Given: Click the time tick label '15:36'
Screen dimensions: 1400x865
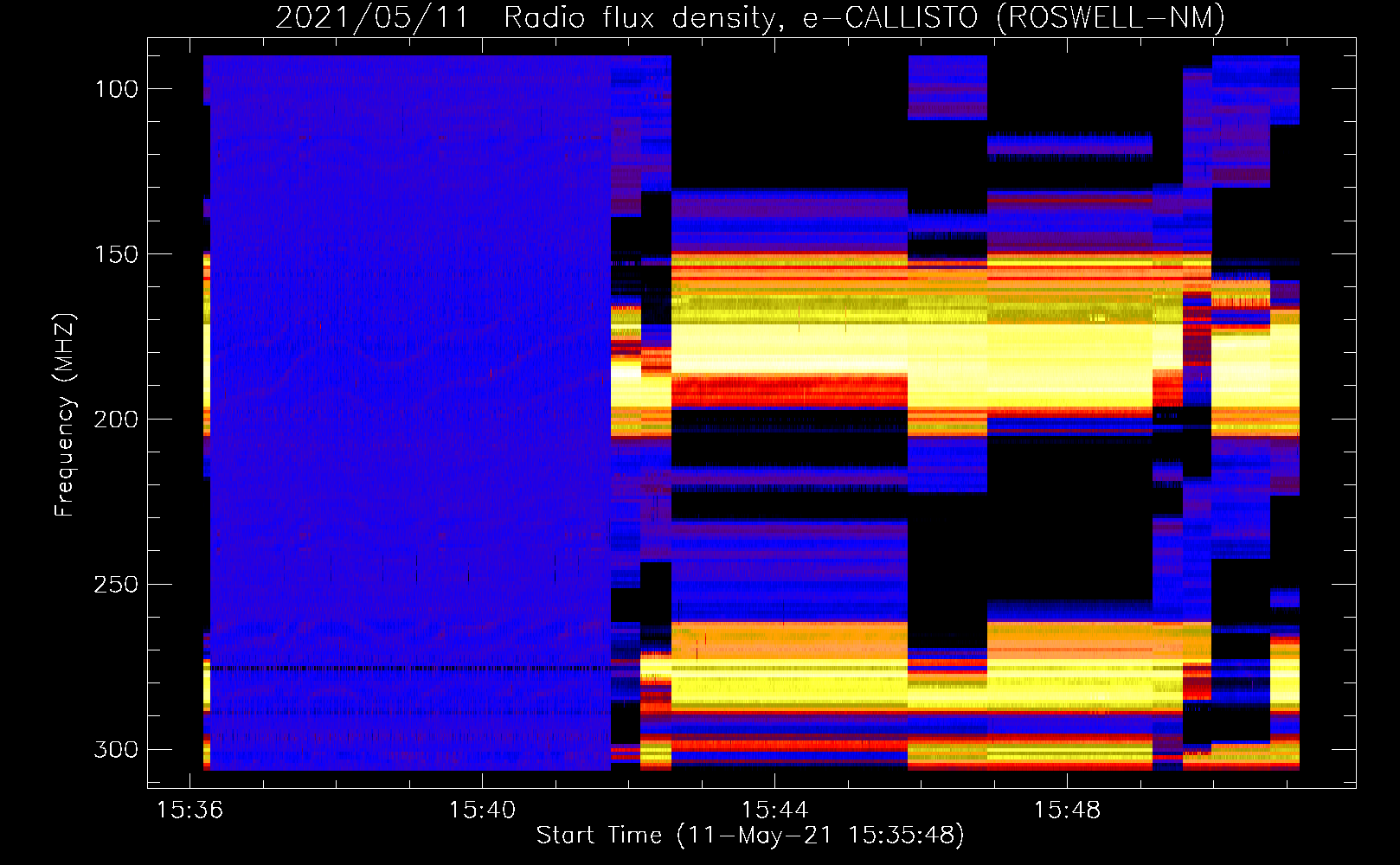Looking at the screenshot, I should (x=189, y=811).
